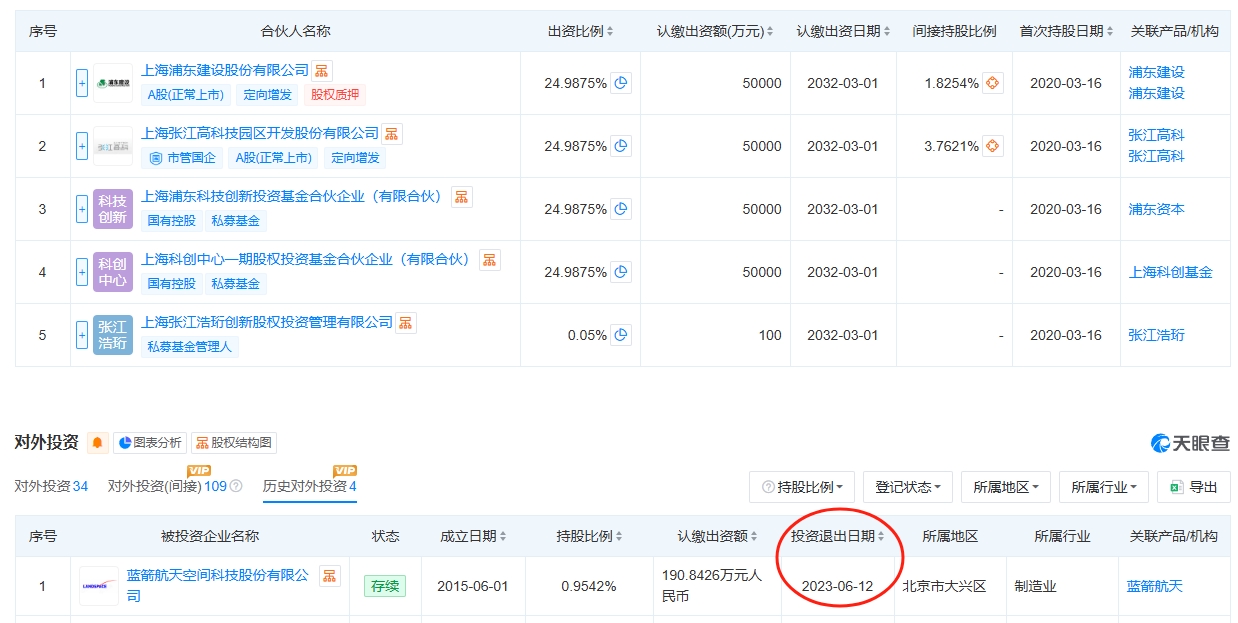This screenshot has height=623, width=1238.
Task: Open equity structure icon beside 上海浦东建设股份有限公司
Action: click(322, 71)
